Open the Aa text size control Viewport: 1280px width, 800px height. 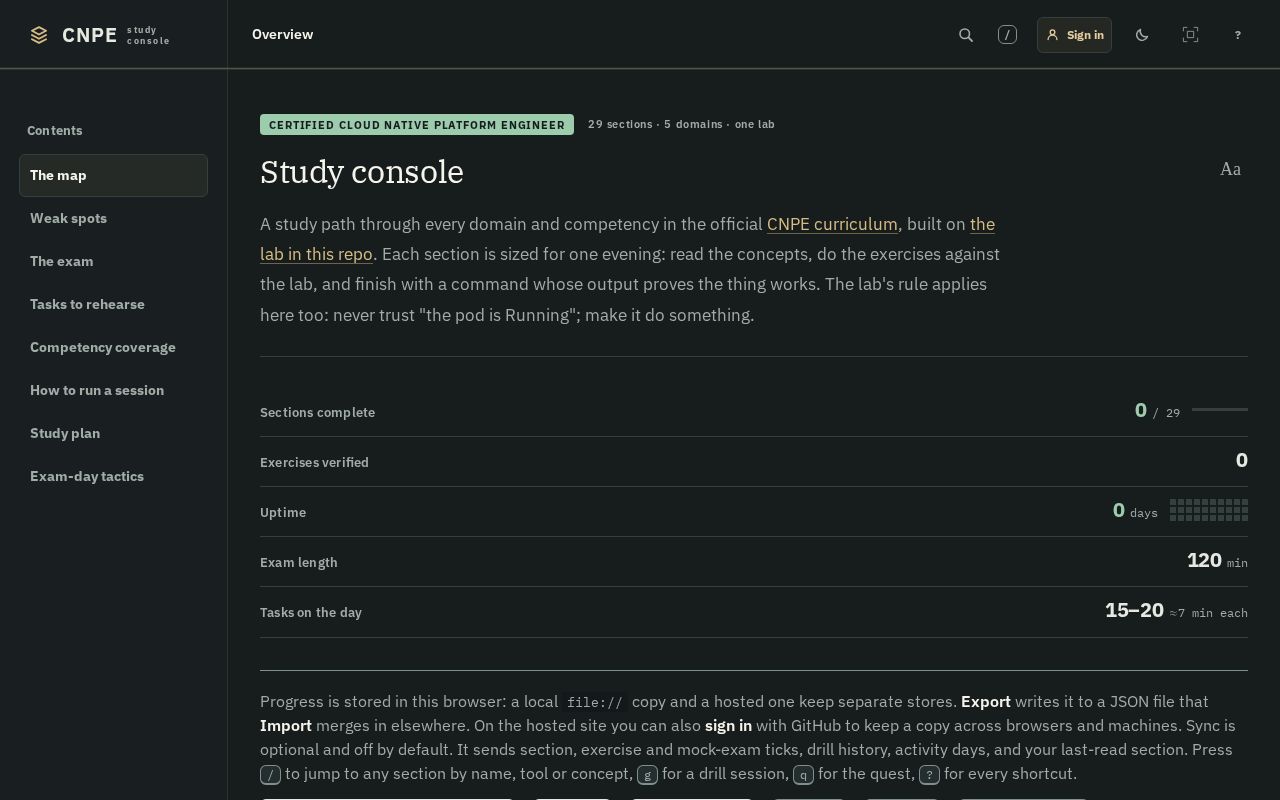(x=1230, y=169)
